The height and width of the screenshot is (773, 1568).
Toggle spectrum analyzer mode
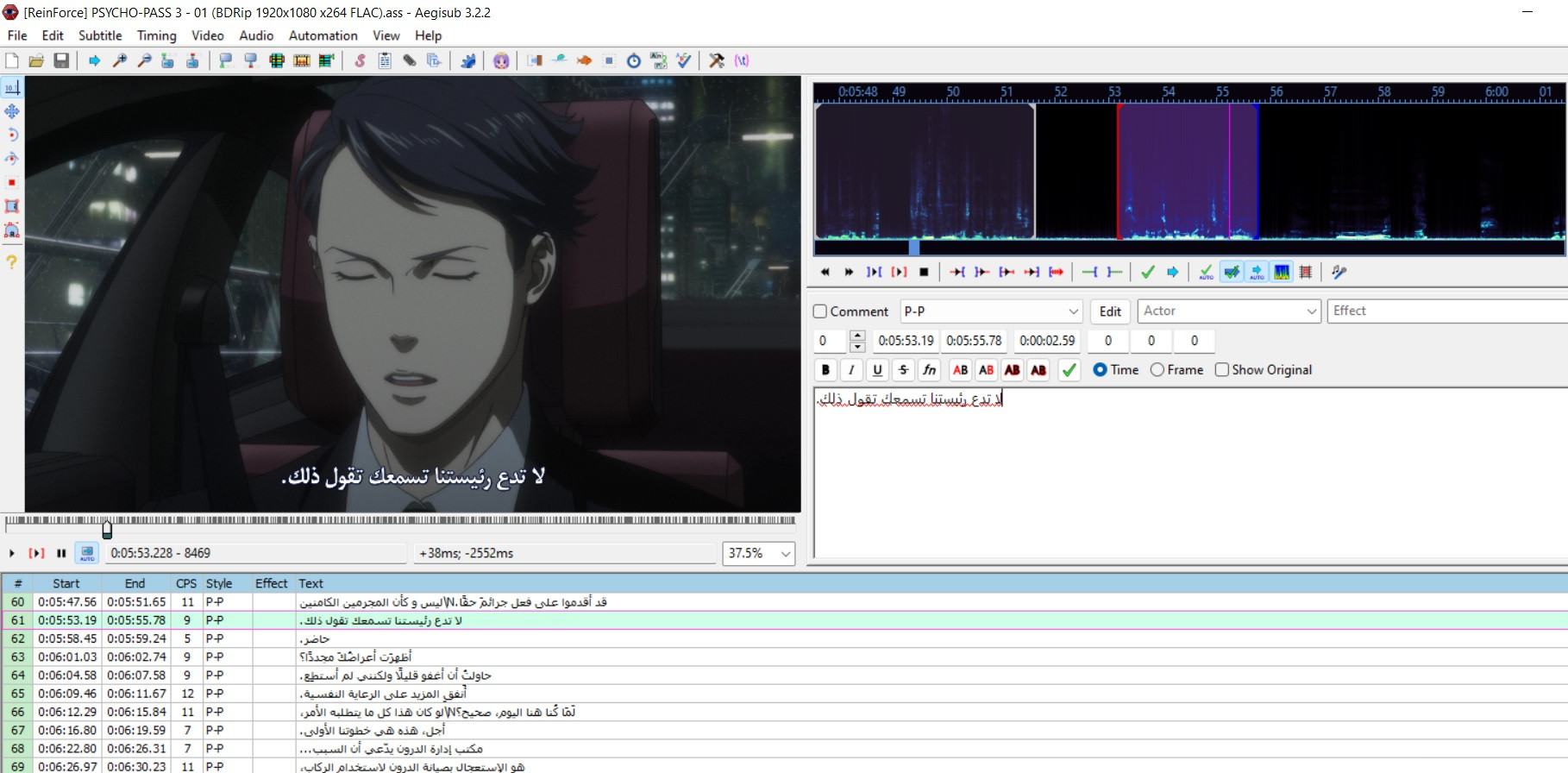[1282, 272]
